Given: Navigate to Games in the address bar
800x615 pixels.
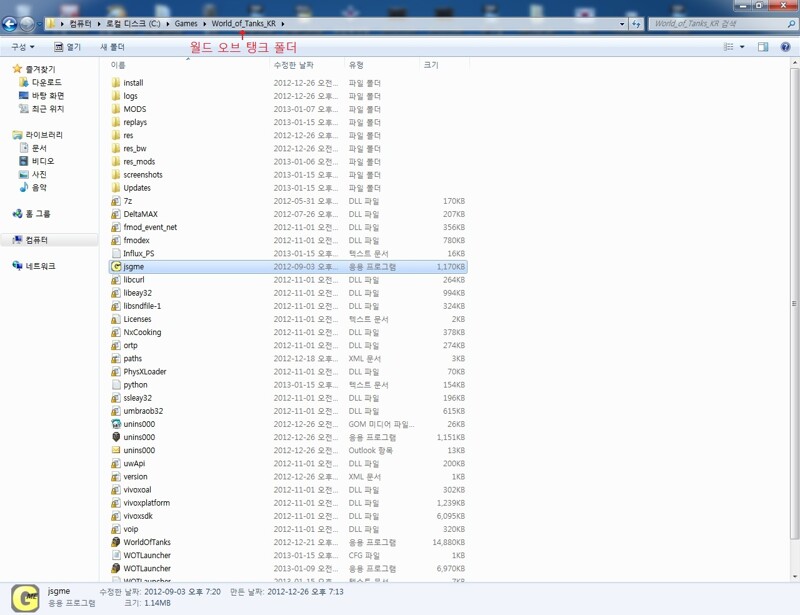Looking at the screenshot, I should [x=186, y=23].
